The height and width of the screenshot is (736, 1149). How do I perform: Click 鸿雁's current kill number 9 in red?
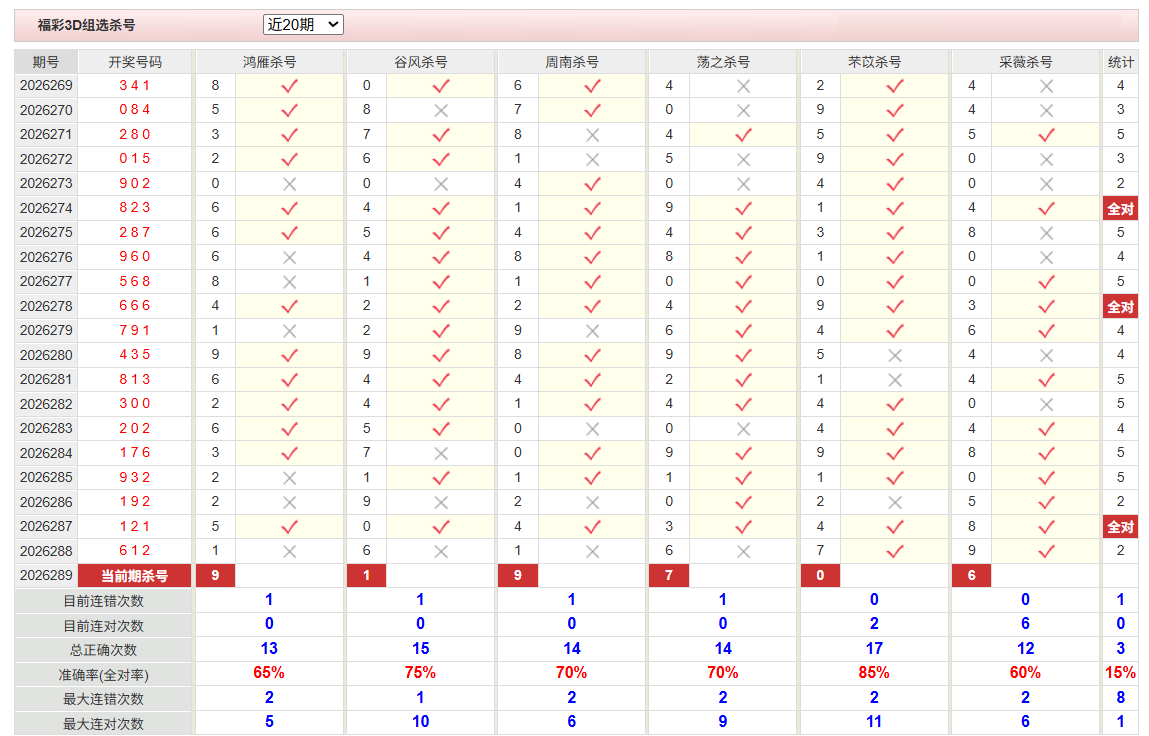pyautogui.click(x=215, y=575)
